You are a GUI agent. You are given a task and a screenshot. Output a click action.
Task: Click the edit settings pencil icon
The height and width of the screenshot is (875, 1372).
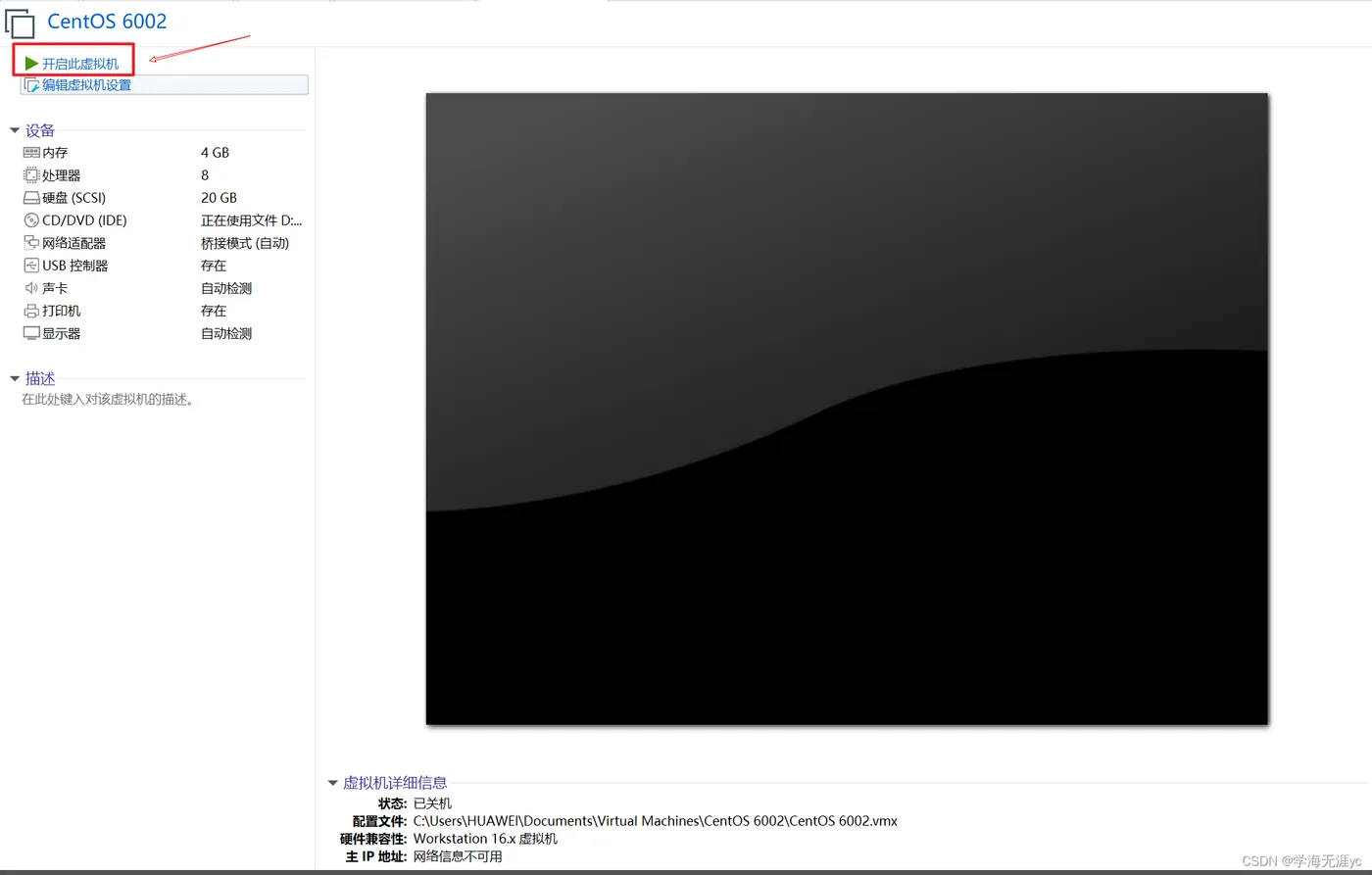coord(32,85)
